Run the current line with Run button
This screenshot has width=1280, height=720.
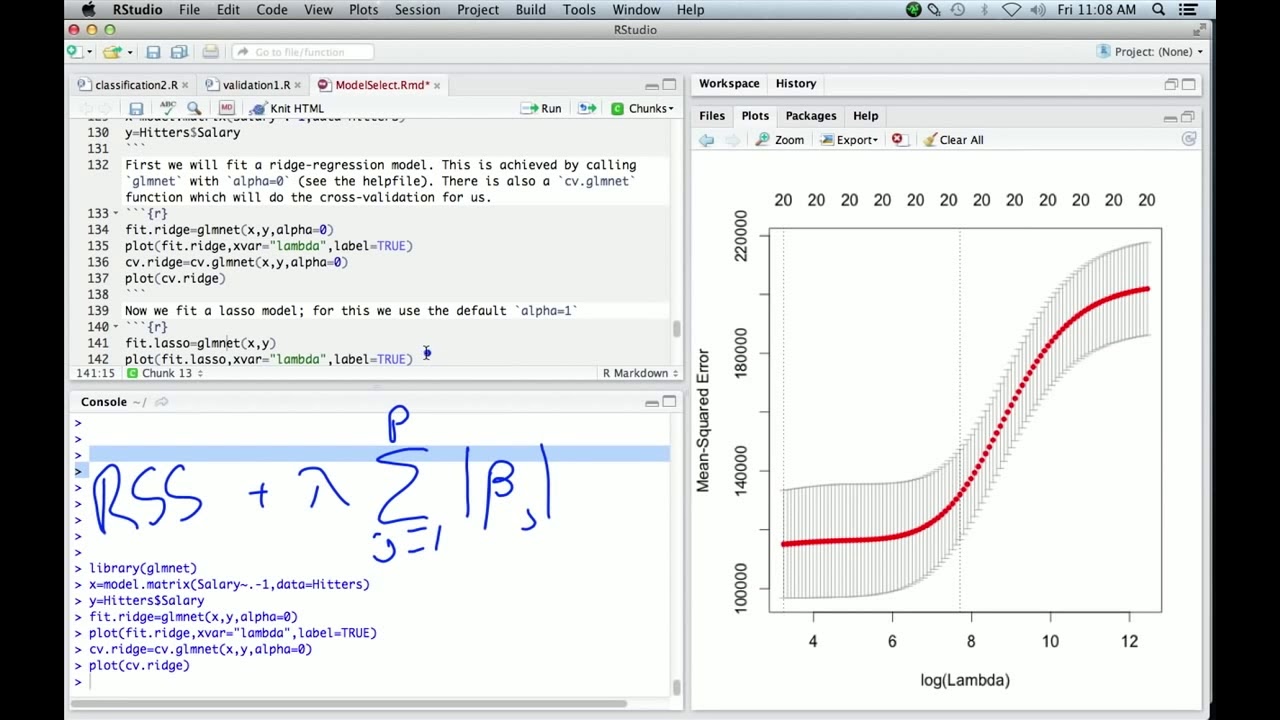pyautogui.click(x=541, y=108)
